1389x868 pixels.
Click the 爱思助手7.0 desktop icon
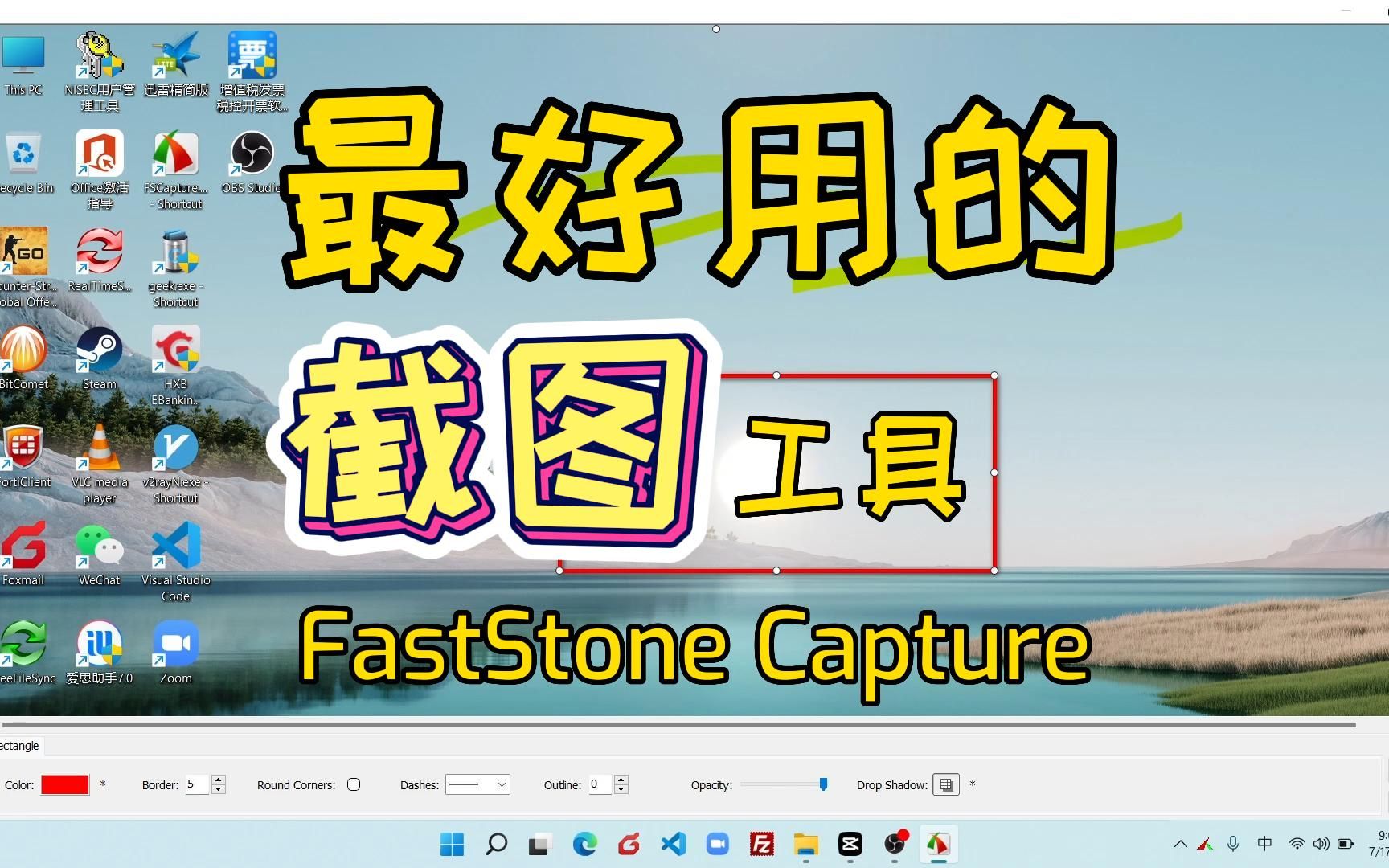[100, 653]
